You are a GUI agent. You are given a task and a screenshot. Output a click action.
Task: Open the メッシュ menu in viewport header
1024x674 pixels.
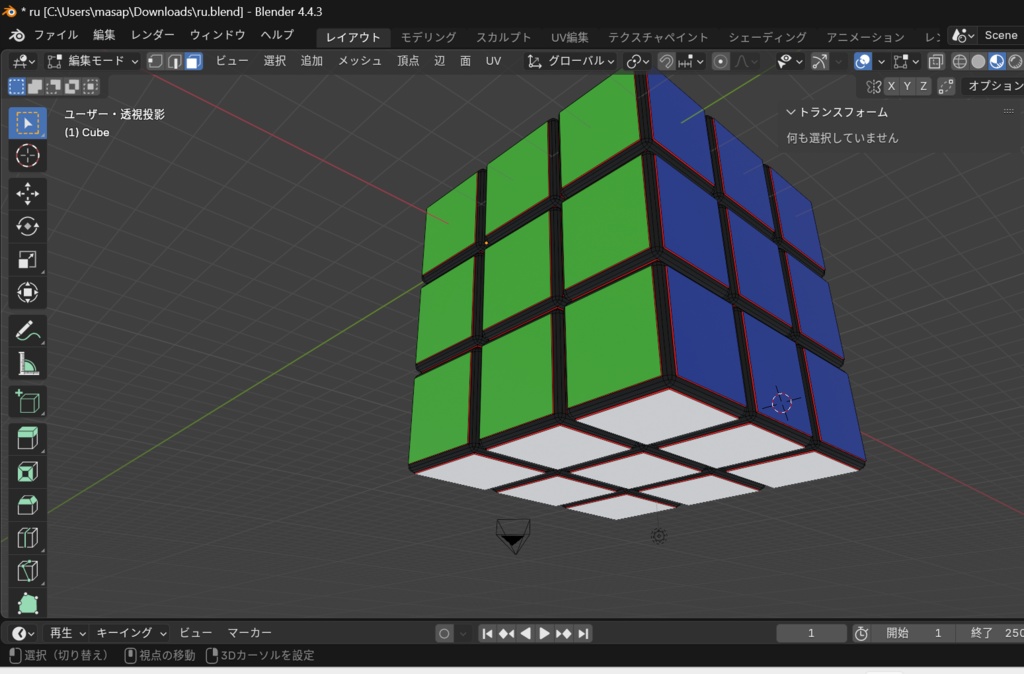coord(360,61)
